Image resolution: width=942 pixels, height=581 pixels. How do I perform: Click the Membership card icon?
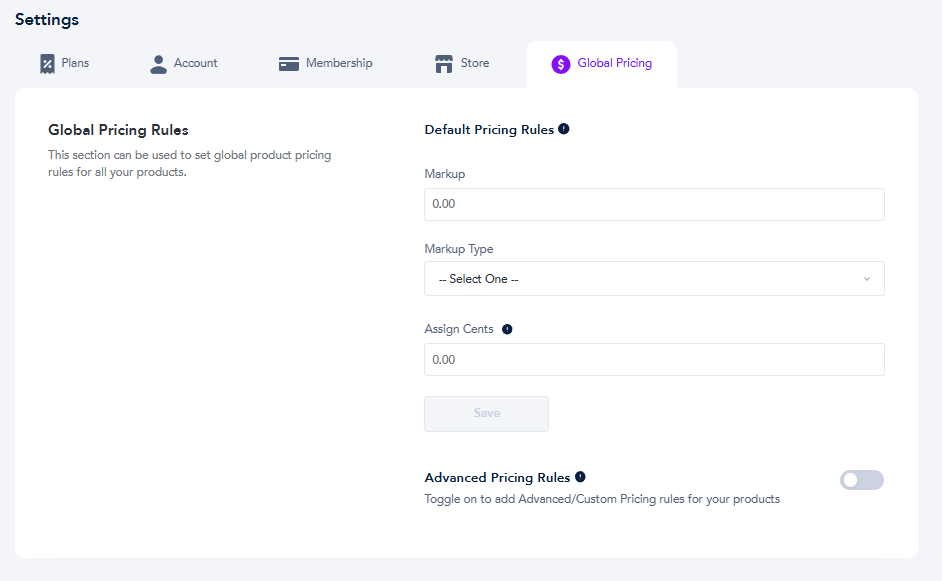289,64
